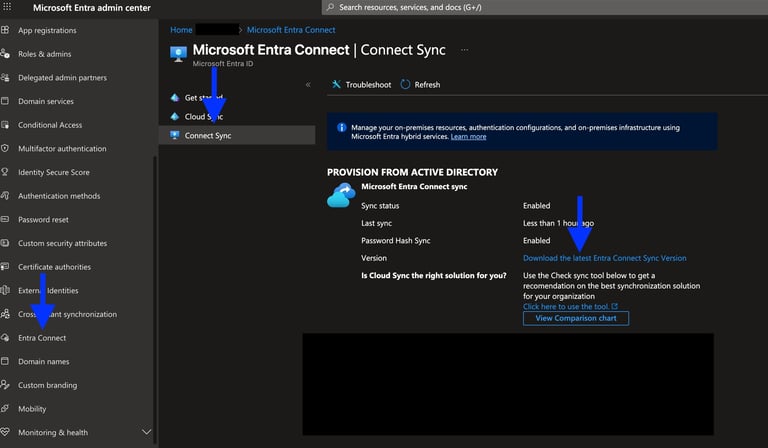This screenshot has width=768, height=448.
Task: Click the Authentication methods icon
Action: point(5,195)
